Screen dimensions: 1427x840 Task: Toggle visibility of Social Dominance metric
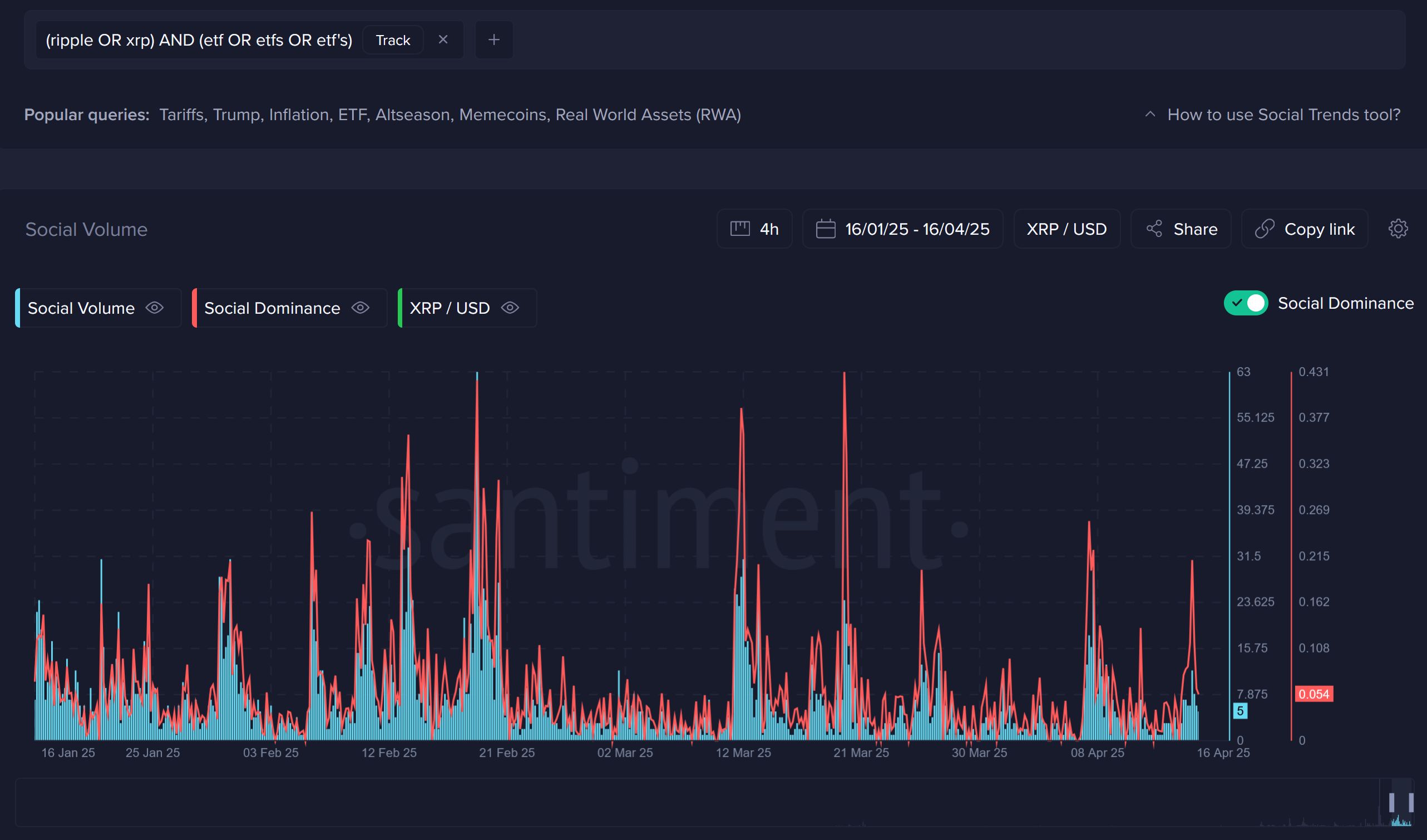coord(360,308)
